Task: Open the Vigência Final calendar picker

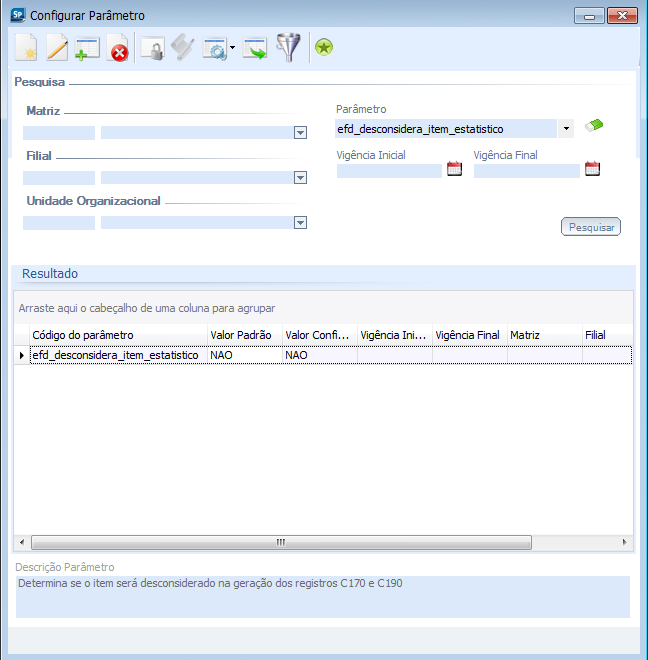Action: pyautogui.click(x=592, y=169)
